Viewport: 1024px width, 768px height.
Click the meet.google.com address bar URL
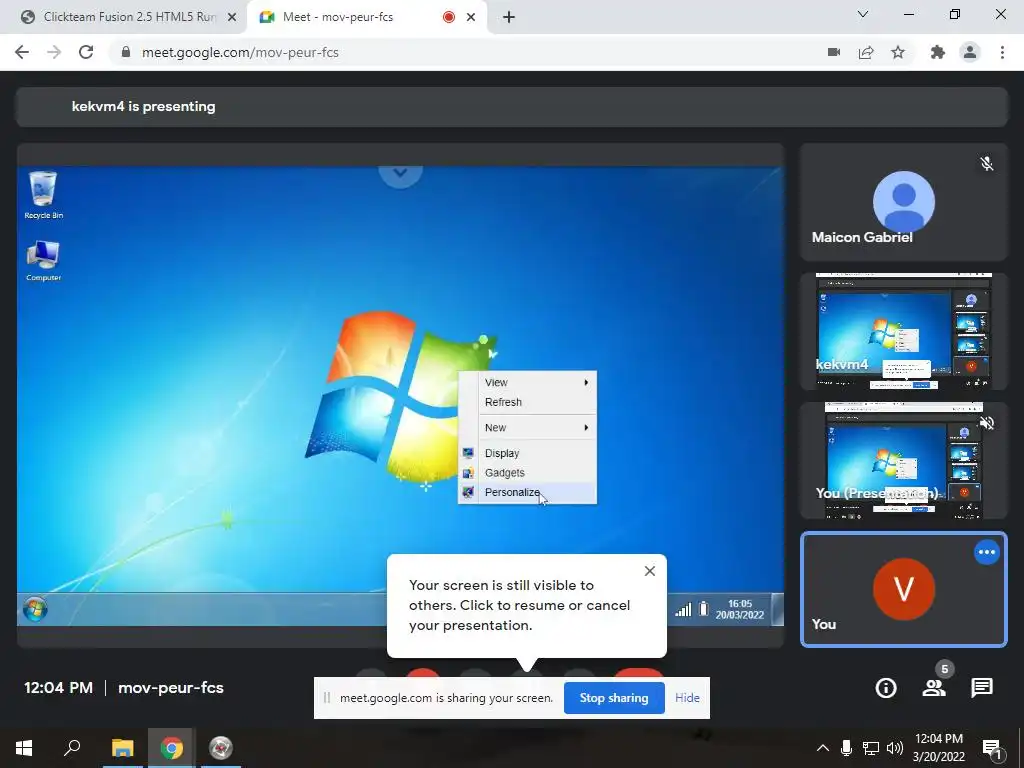[x=240, y=52]
